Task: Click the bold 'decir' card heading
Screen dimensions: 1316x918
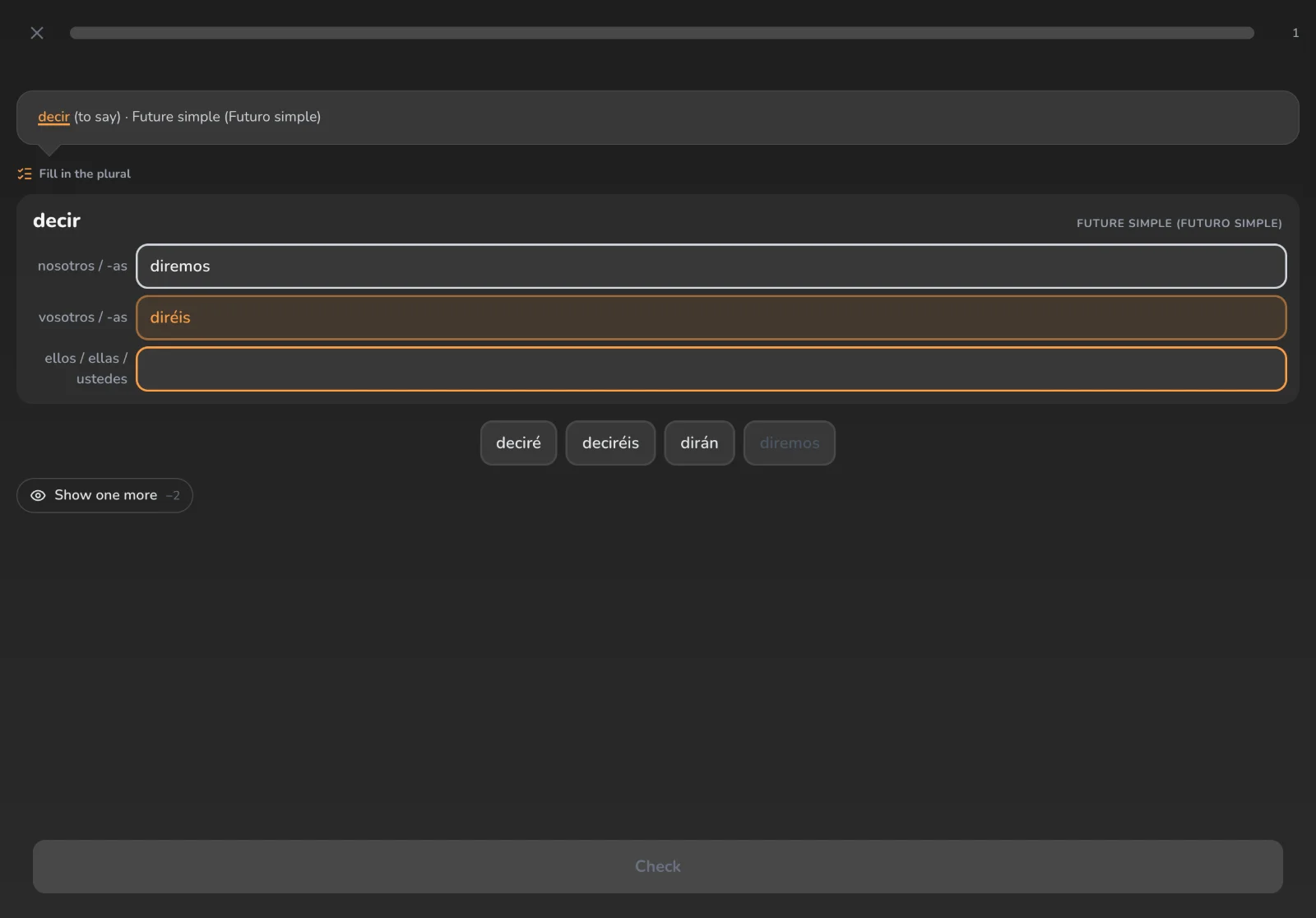Action: (57, 220)
